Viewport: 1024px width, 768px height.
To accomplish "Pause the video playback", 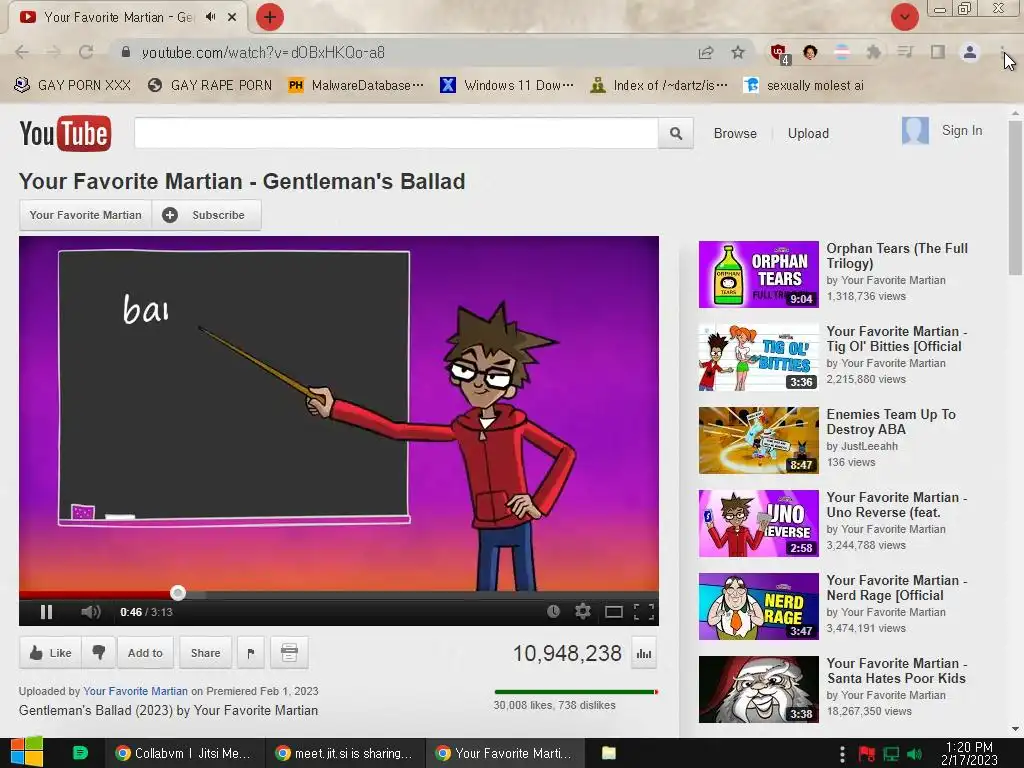I will 46,612.
